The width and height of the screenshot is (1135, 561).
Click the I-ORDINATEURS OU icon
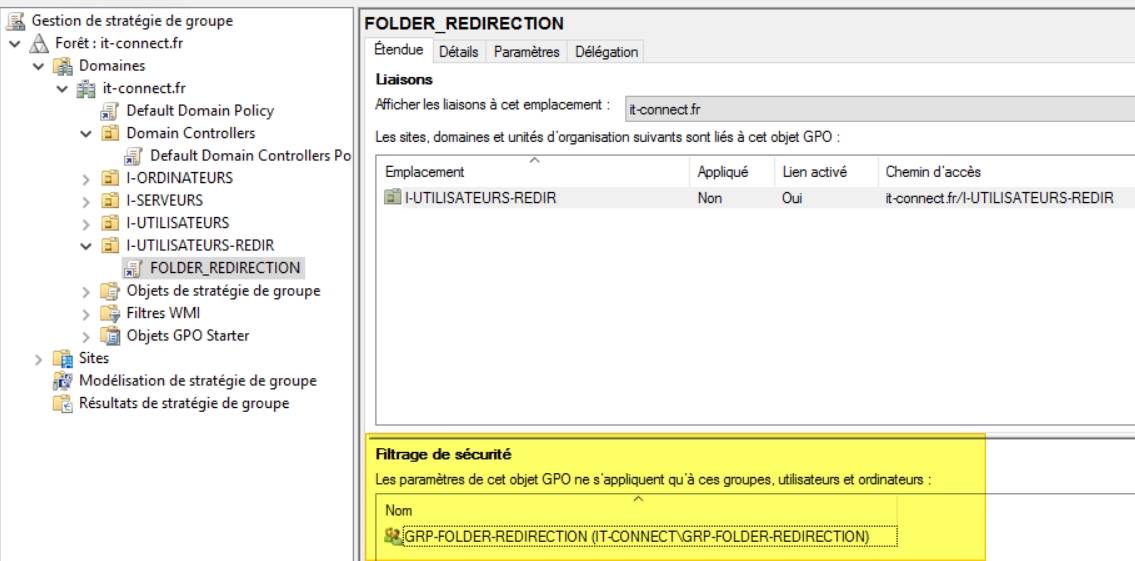[x=110, y=178]
